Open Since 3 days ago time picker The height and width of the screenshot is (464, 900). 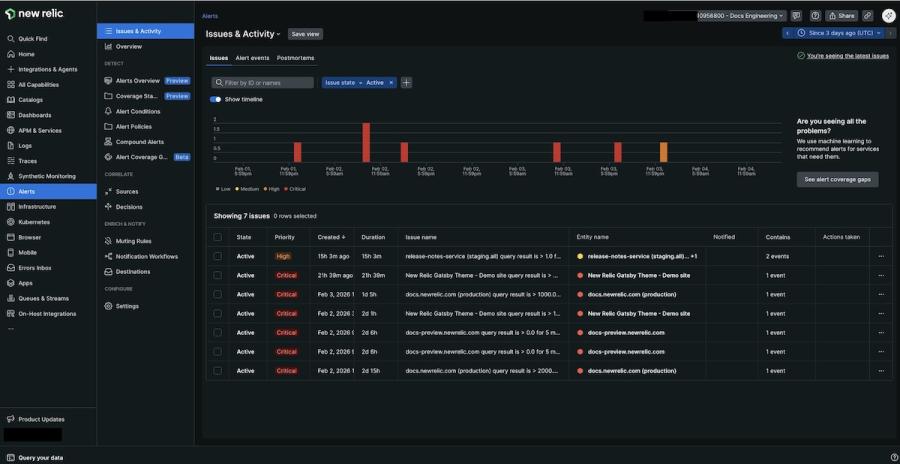click(840, 33)
